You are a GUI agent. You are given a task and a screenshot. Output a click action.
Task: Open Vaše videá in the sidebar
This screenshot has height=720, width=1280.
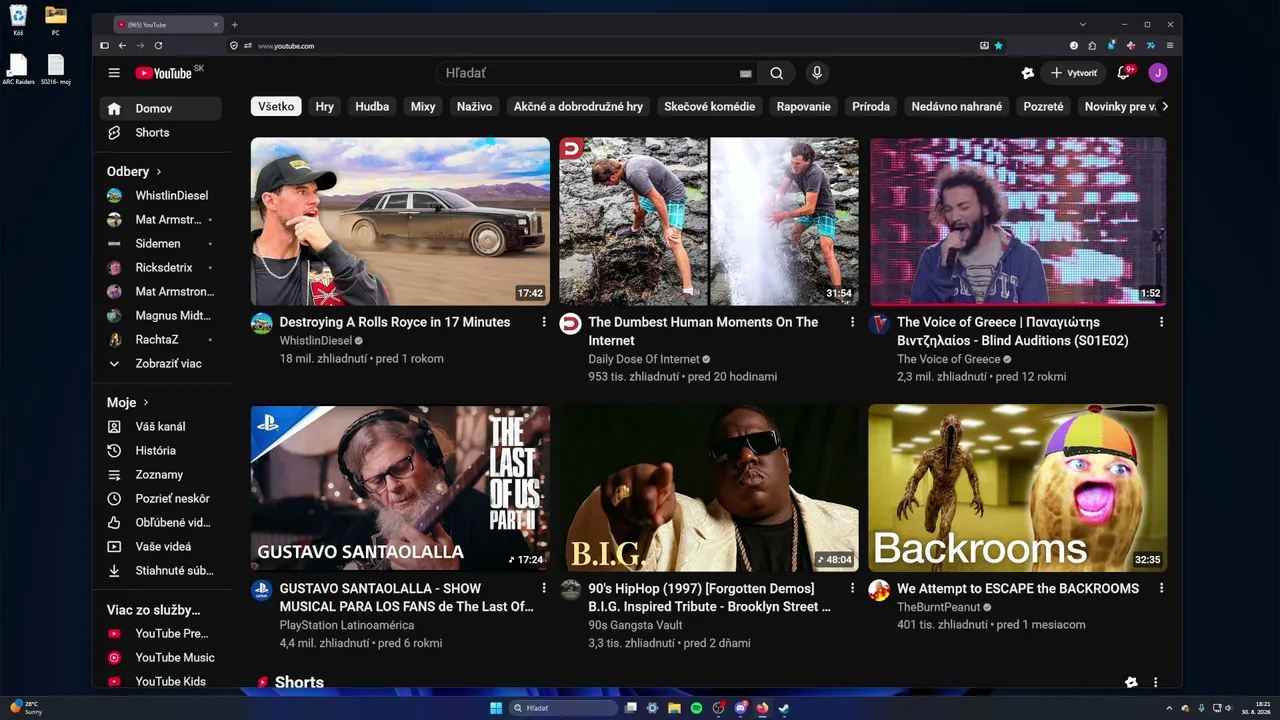coord(160,546)
